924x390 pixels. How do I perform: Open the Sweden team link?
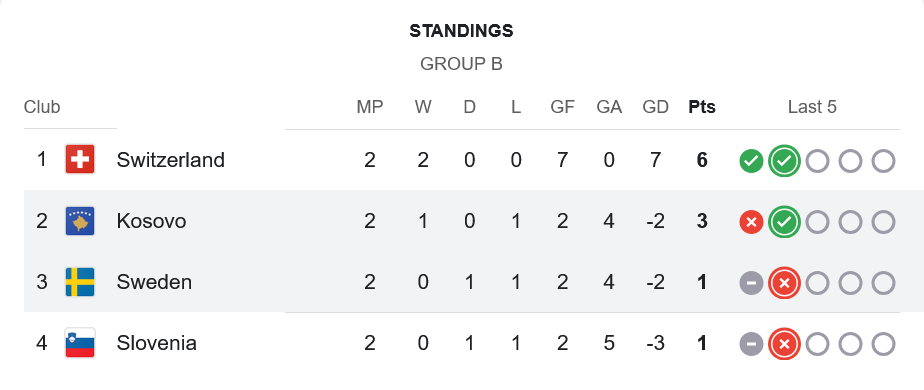(x=154, y=282)
